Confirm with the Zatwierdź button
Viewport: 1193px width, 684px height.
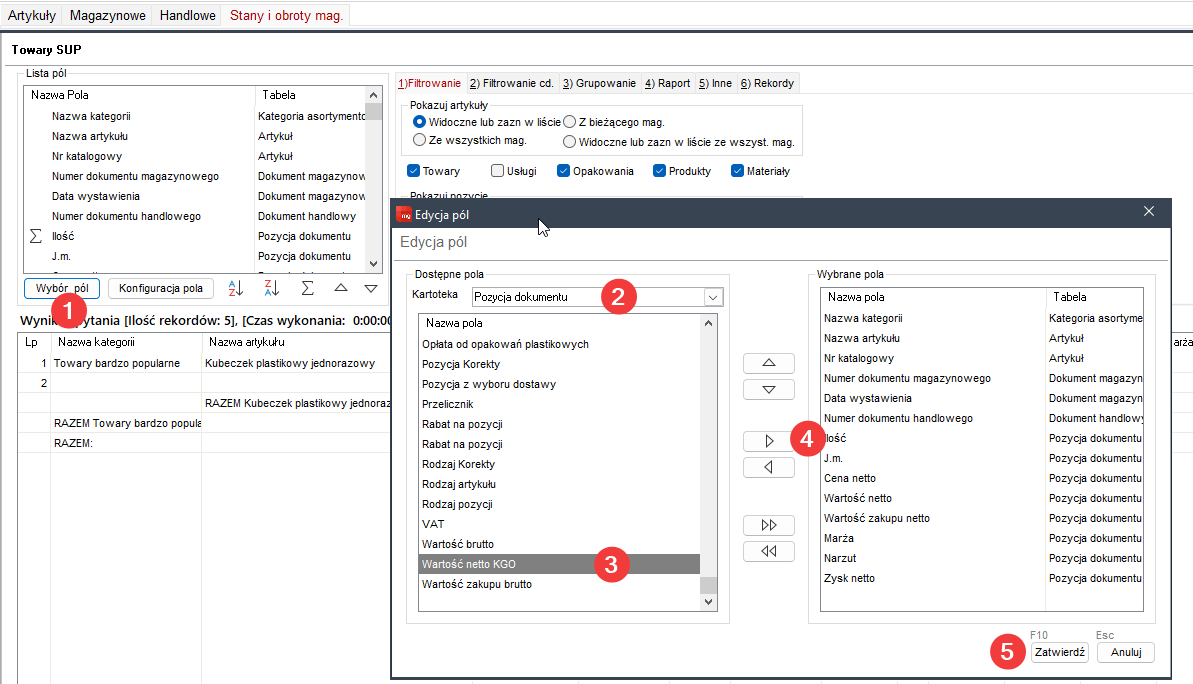(1059, 652)
